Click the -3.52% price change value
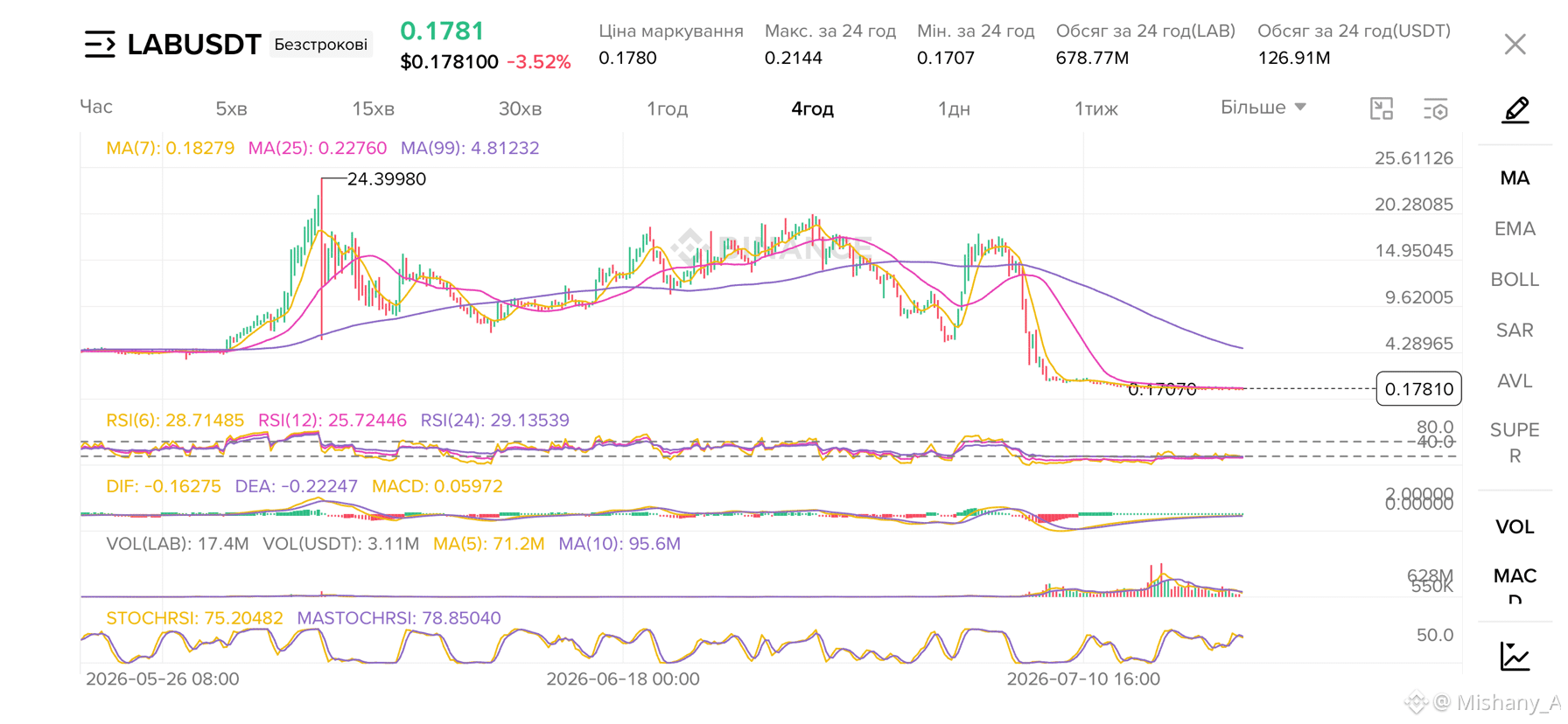Viewport: 1568px width, 724px height. (x=538, y=62)
